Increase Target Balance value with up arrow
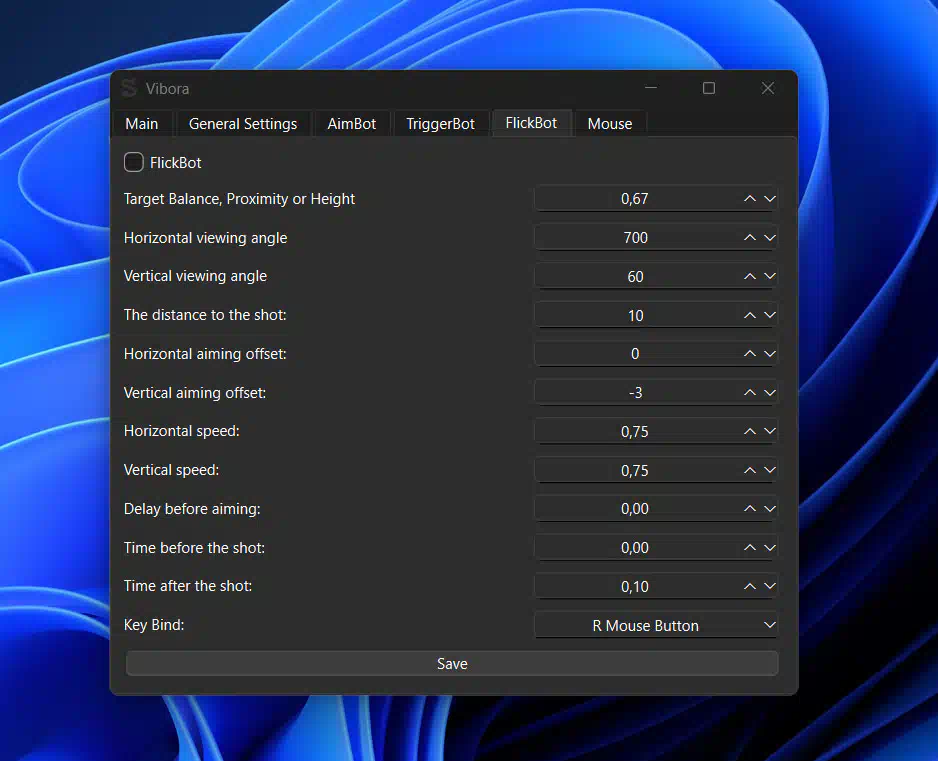This screenshot has width=938, height=761. 750,199
